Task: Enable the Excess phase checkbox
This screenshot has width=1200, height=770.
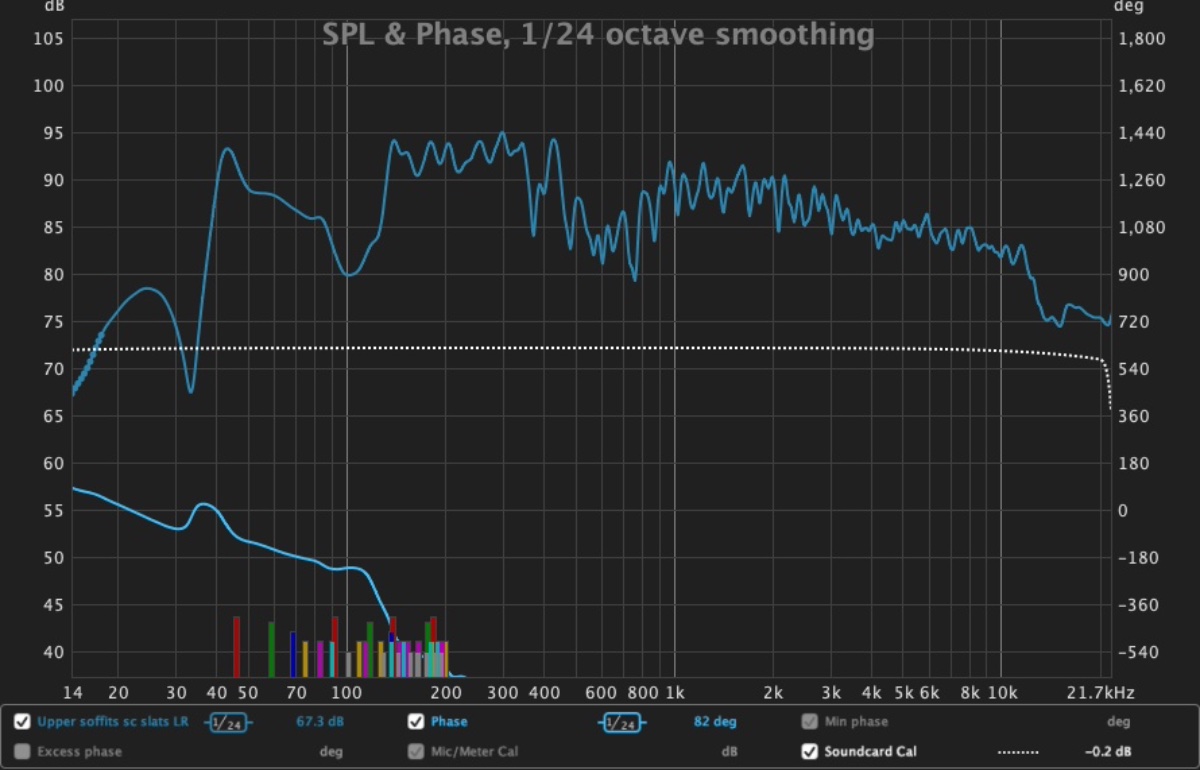Action: pos(22,752)
